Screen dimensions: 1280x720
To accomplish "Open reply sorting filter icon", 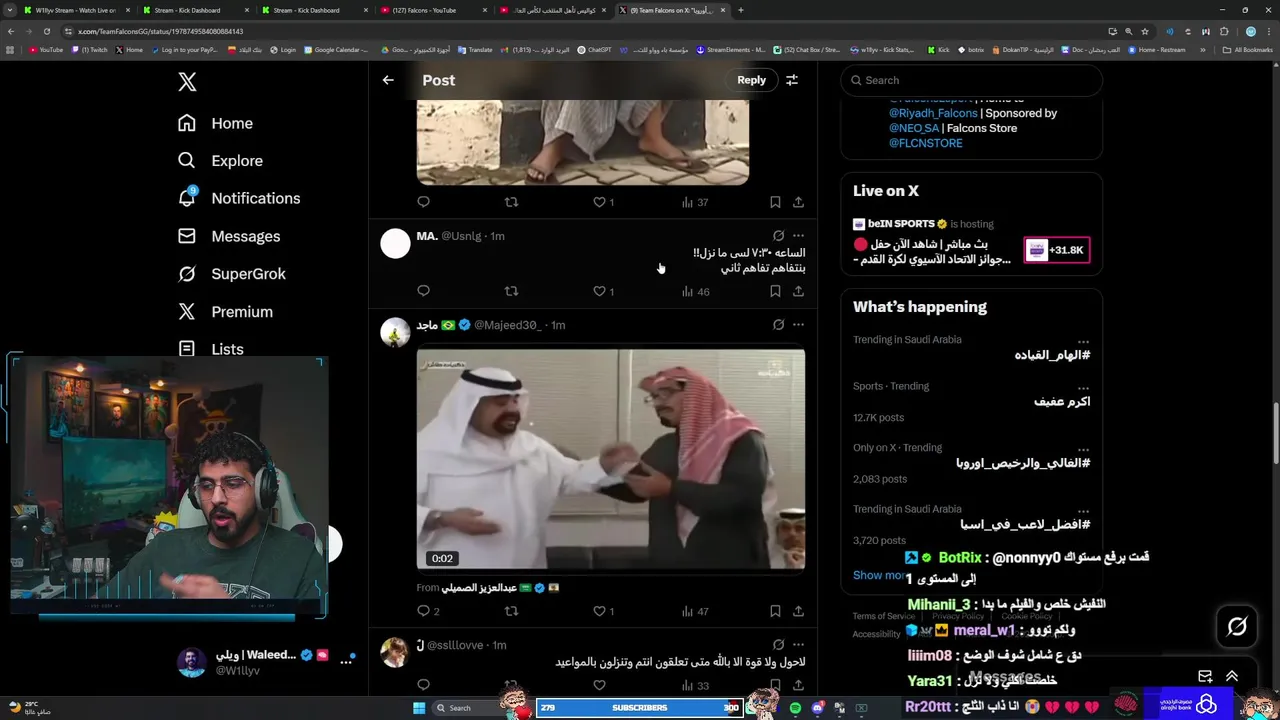I will [792, 80].
